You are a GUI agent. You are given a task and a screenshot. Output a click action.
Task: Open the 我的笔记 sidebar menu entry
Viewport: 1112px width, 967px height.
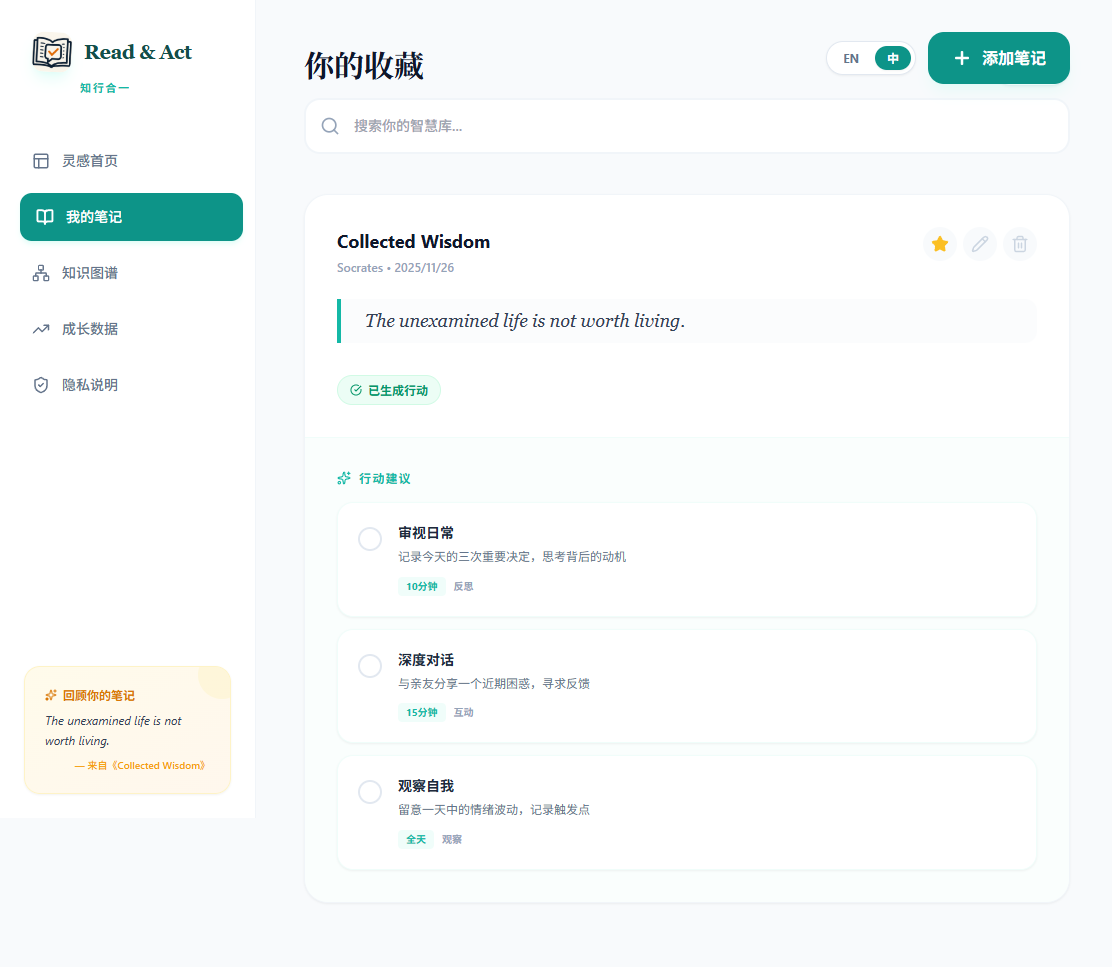[131, 217]
